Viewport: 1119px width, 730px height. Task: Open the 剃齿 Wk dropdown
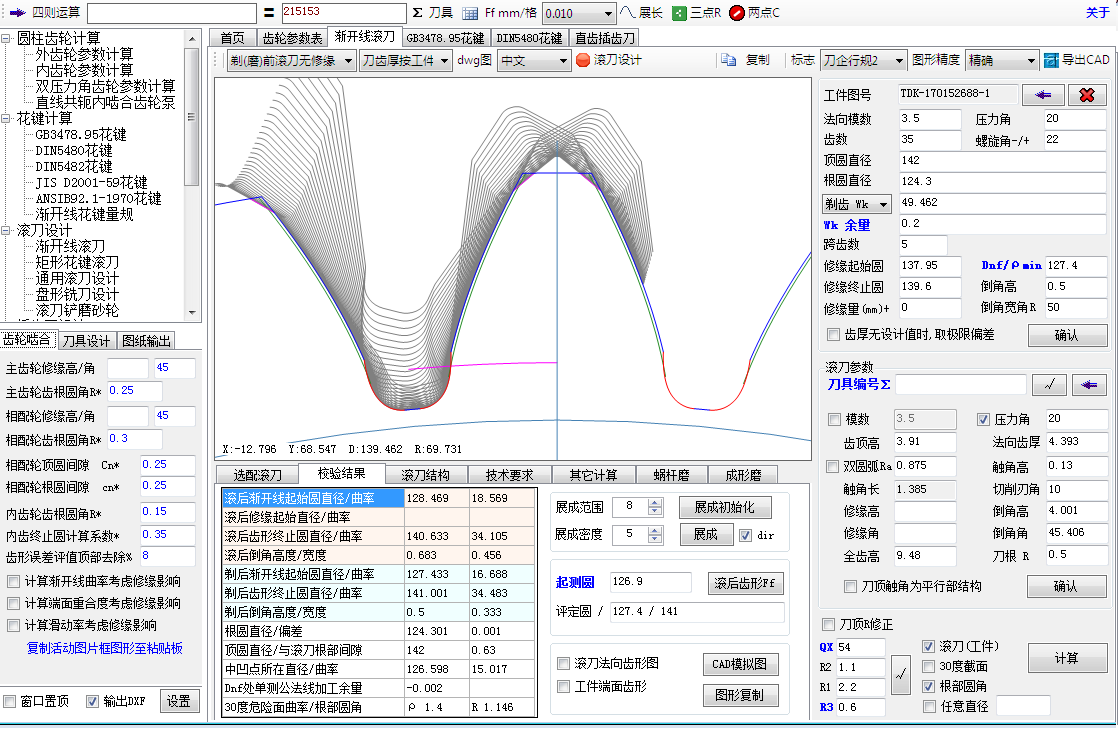[856, 204]
